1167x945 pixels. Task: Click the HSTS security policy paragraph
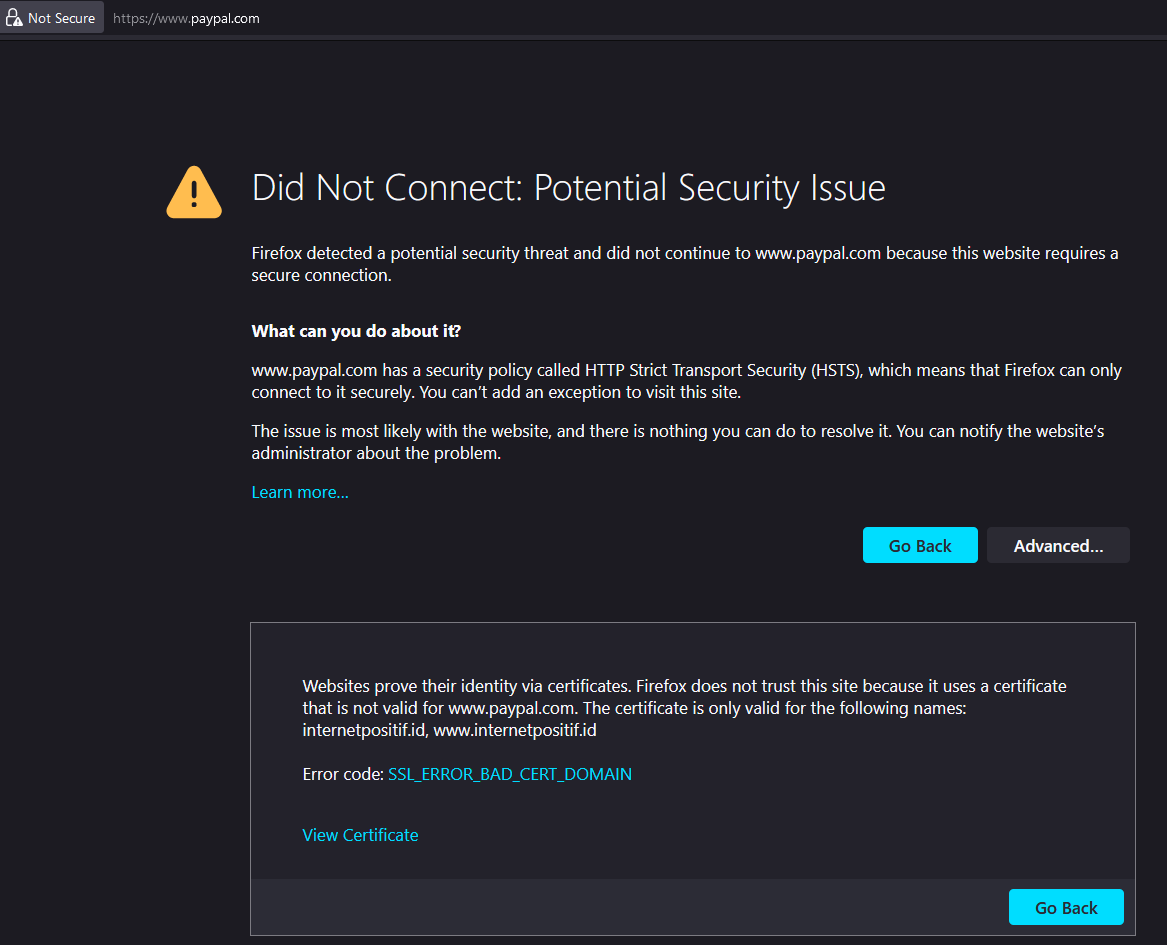click(x=686, y=381)
